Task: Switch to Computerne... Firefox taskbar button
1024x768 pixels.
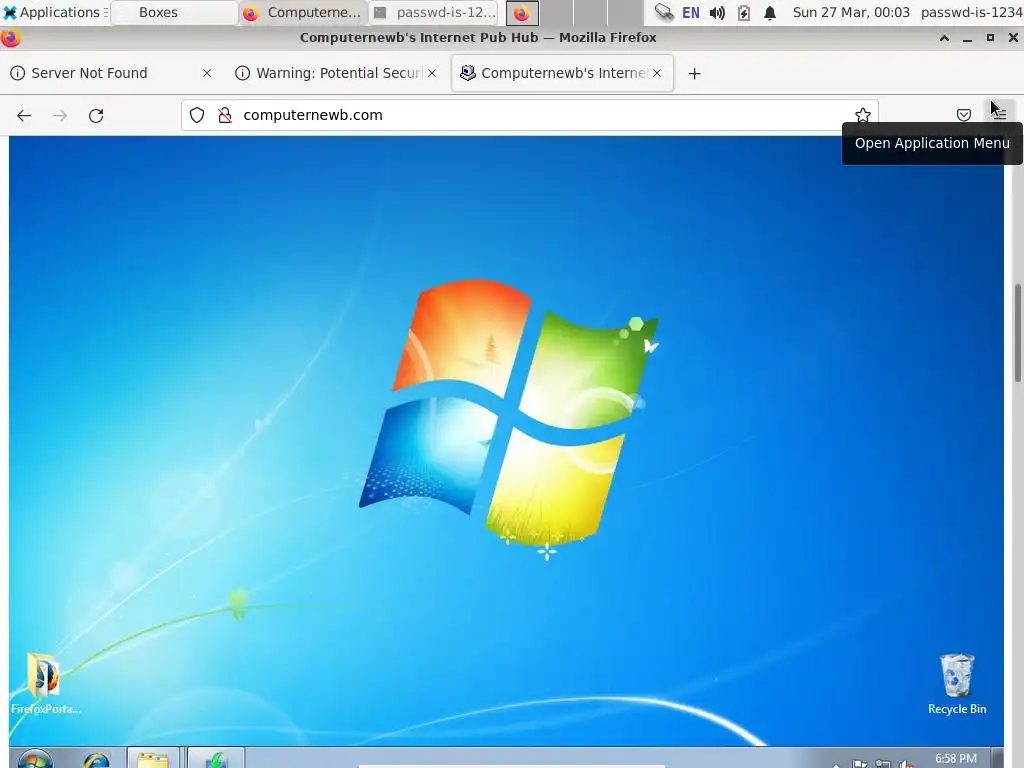Action: click(304, 12)
